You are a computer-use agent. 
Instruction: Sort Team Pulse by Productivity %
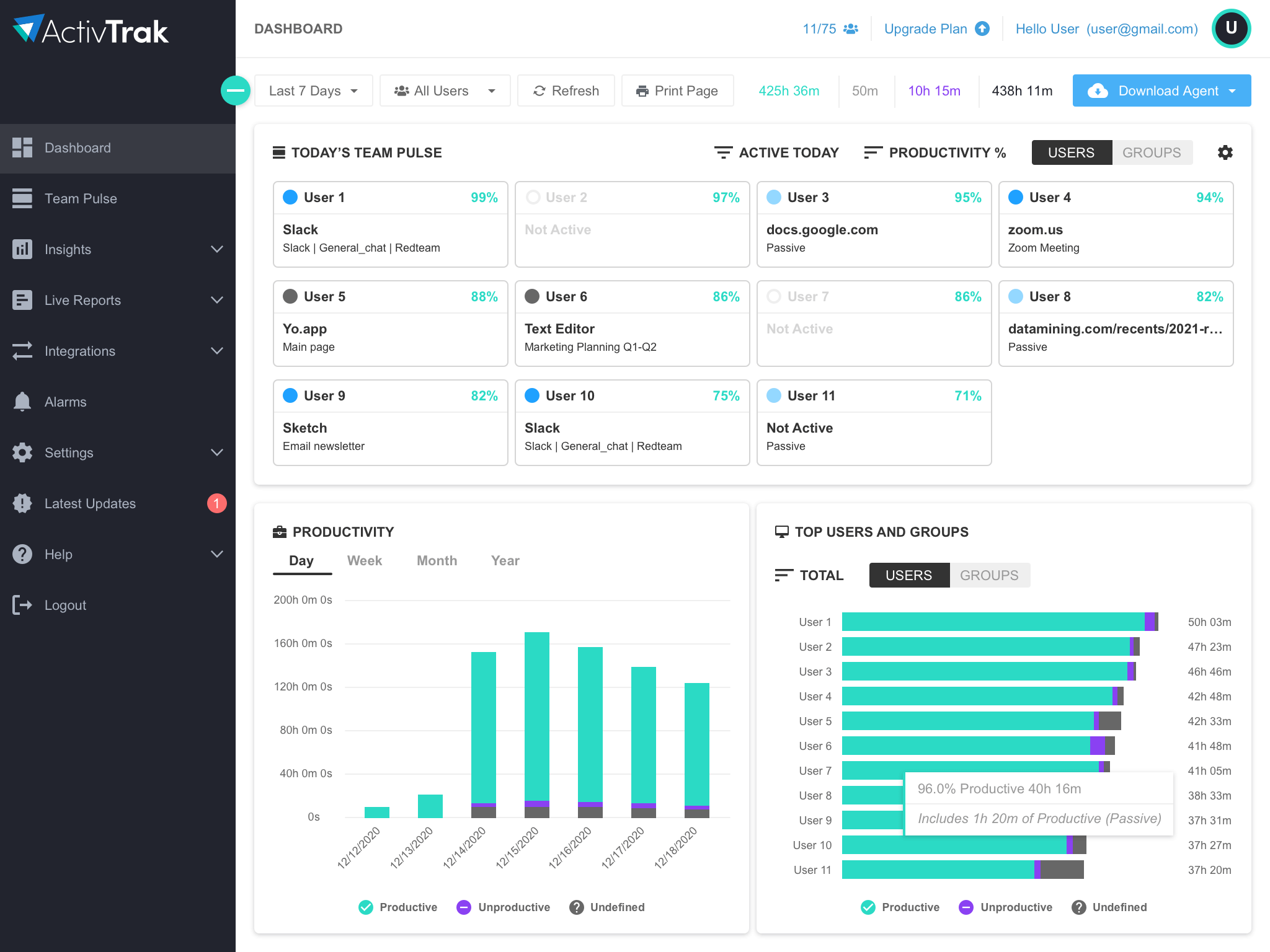(935, 152)
